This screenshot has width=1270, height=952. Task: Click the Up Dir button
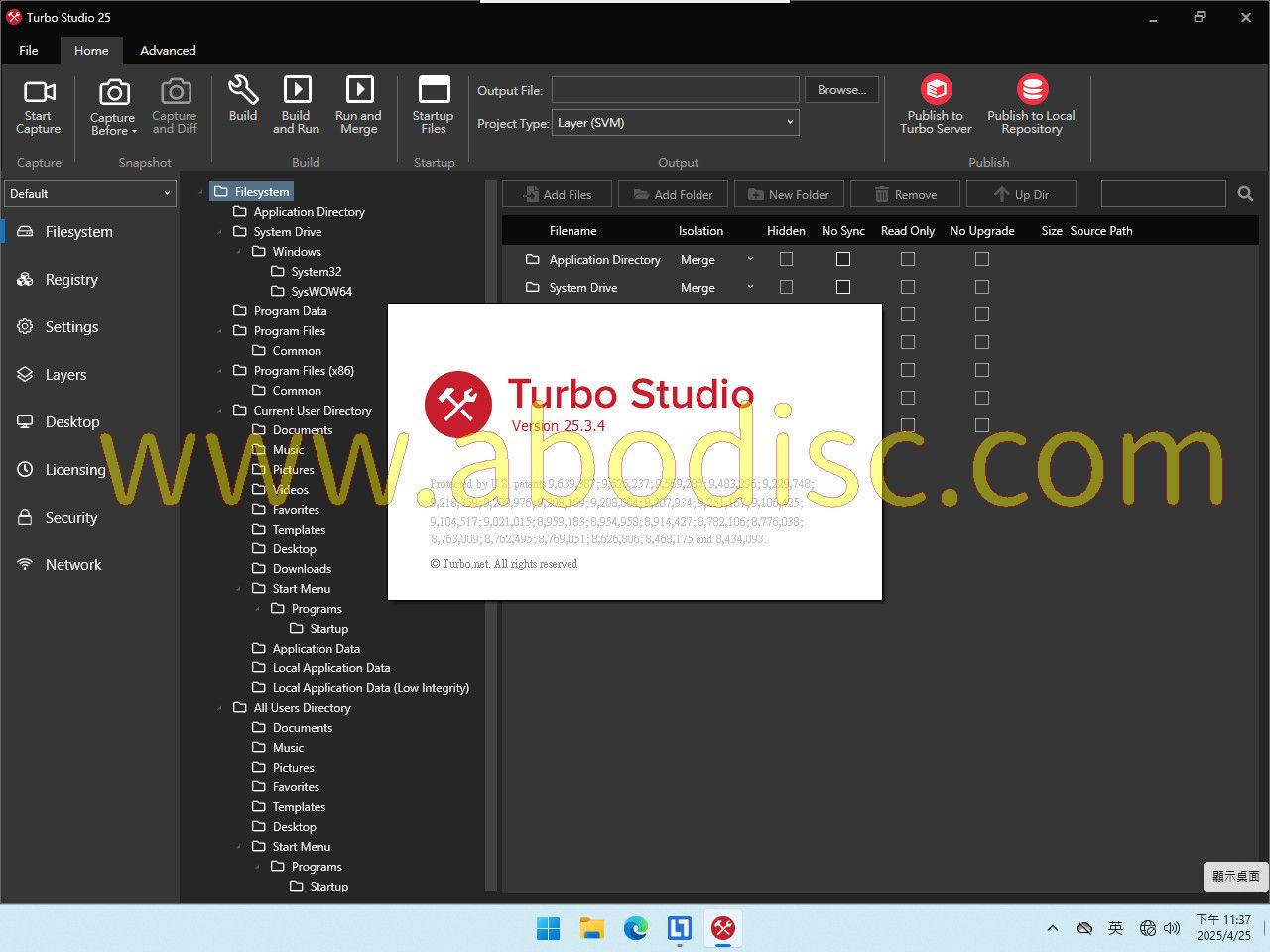tap(1021, 194)
